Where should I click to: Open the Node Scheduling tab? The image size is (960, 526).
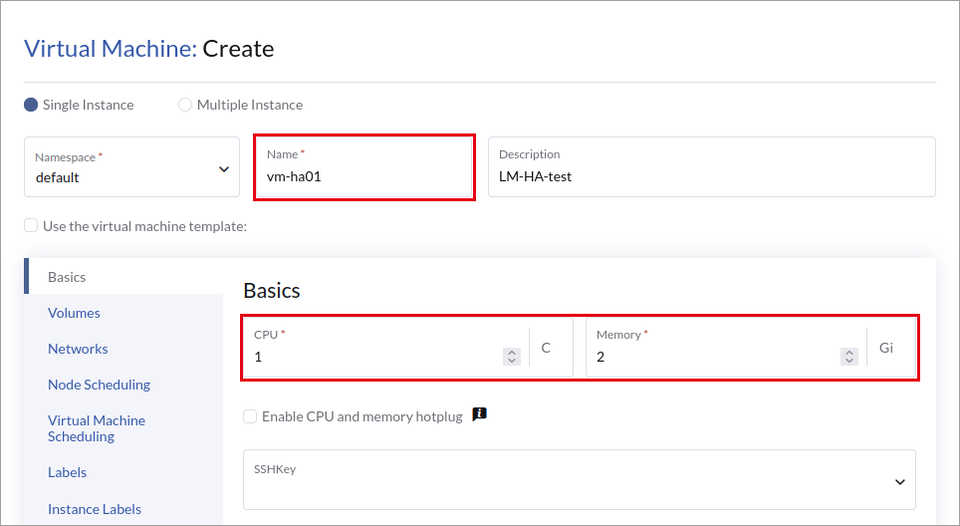[99, 385]
